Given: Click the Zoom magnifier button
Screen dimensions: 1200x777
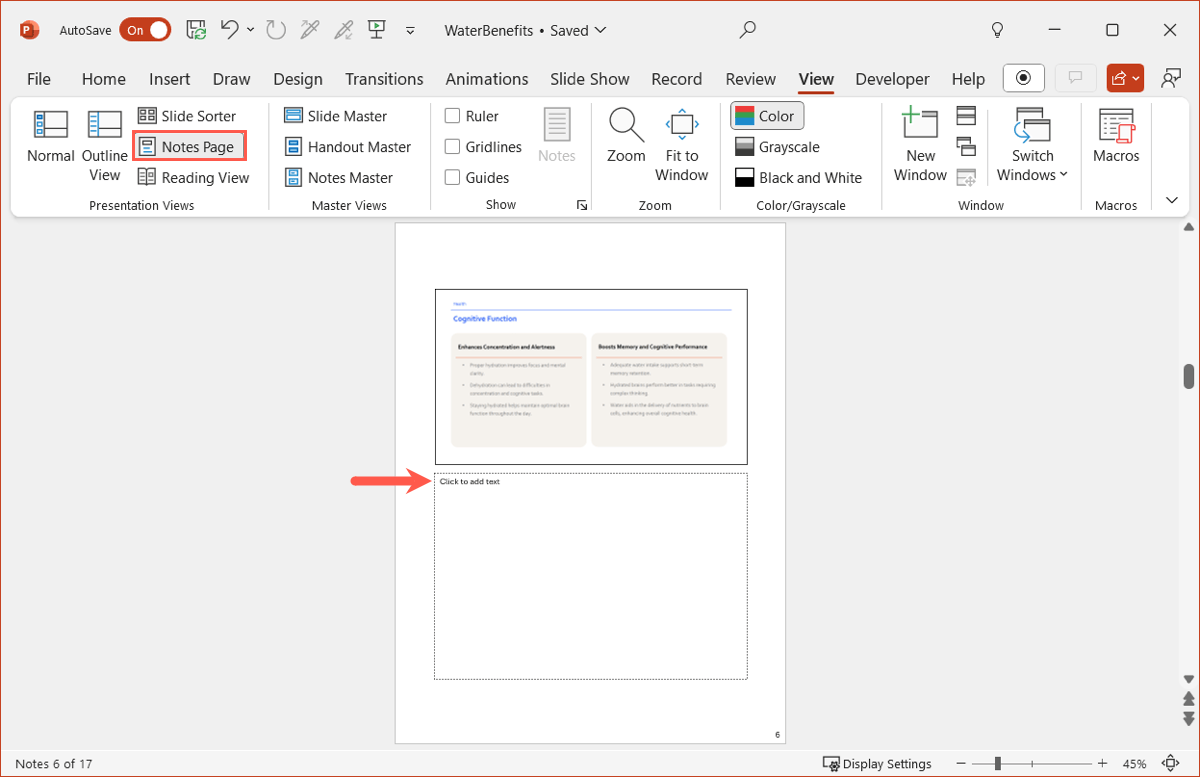Looking at the screenshot, I should click(627, 136).
